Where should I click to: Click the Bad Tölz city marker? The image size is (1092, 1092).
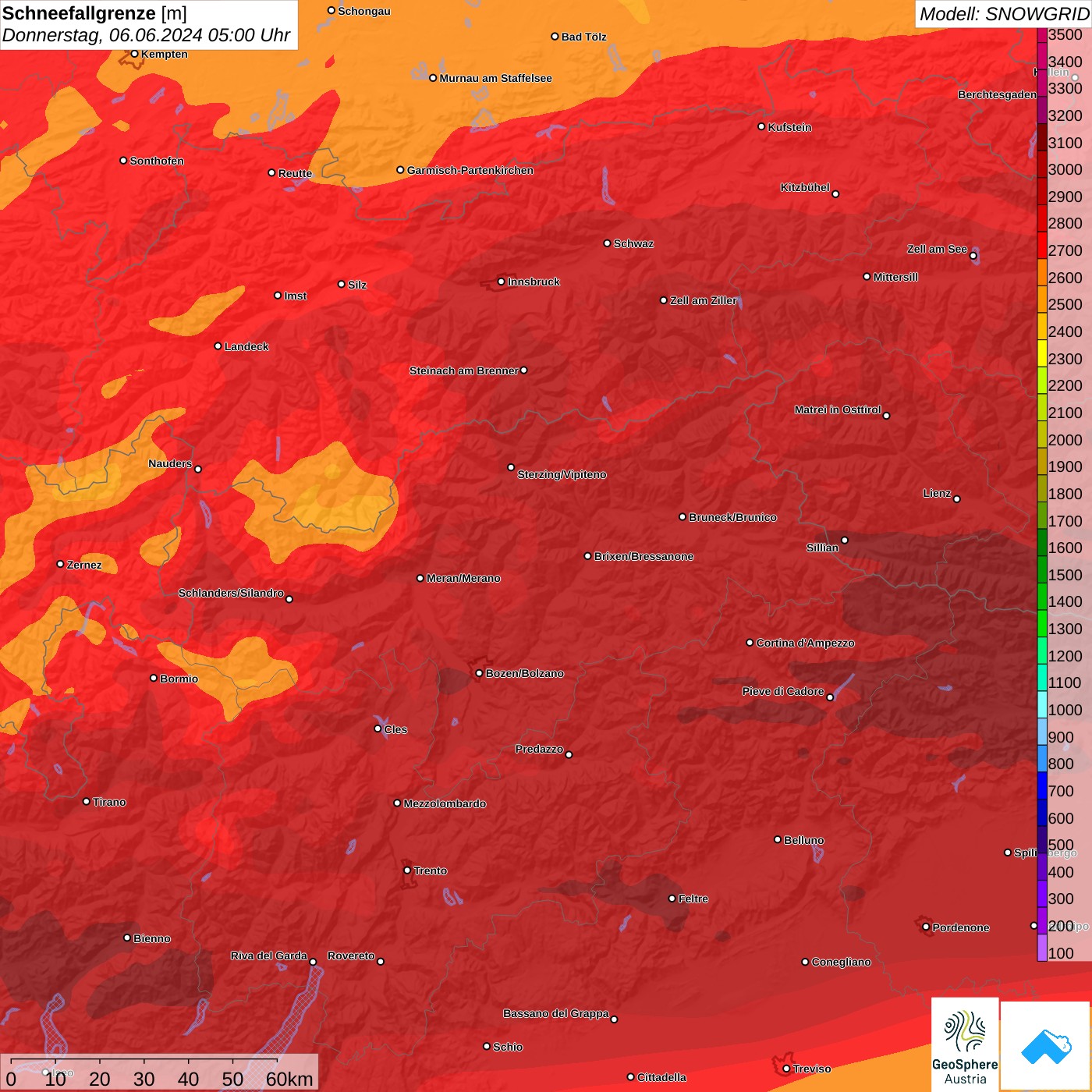pos(555,37)
